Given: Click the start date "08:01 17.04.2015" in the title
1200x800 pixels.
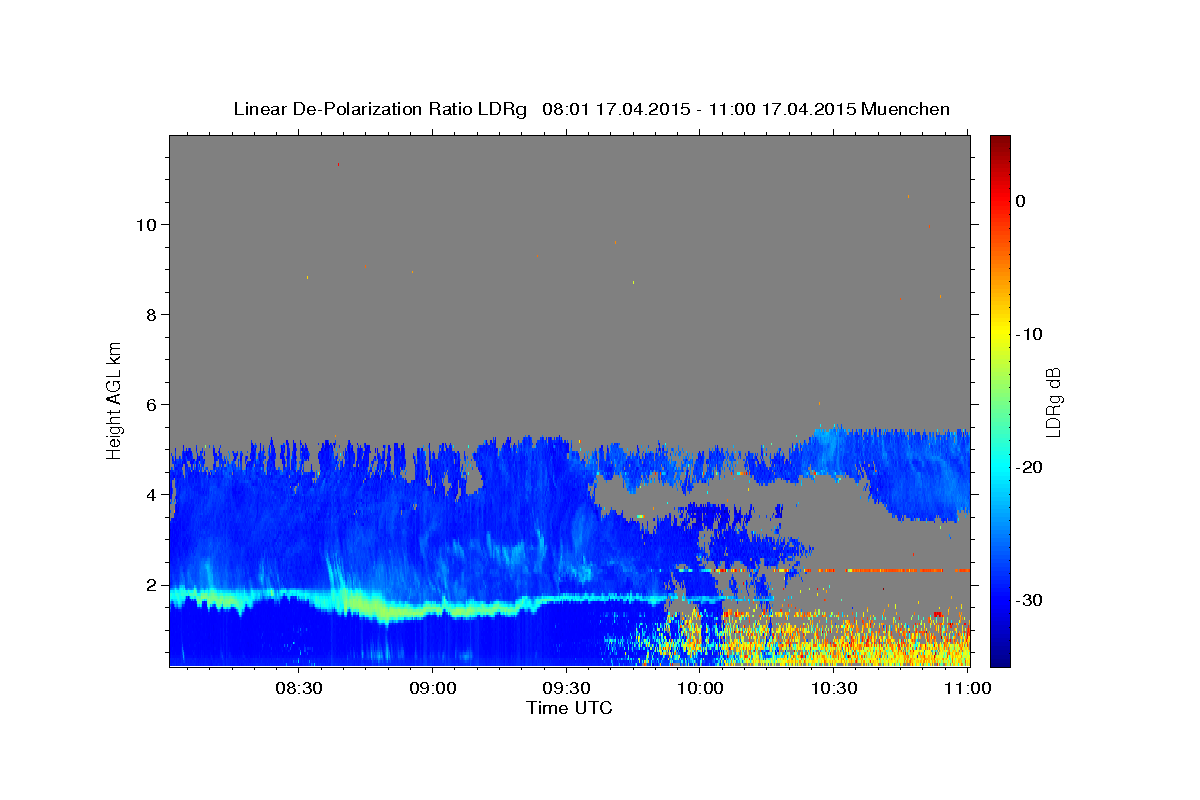Looking at the screenshot, I should [615, 109].
